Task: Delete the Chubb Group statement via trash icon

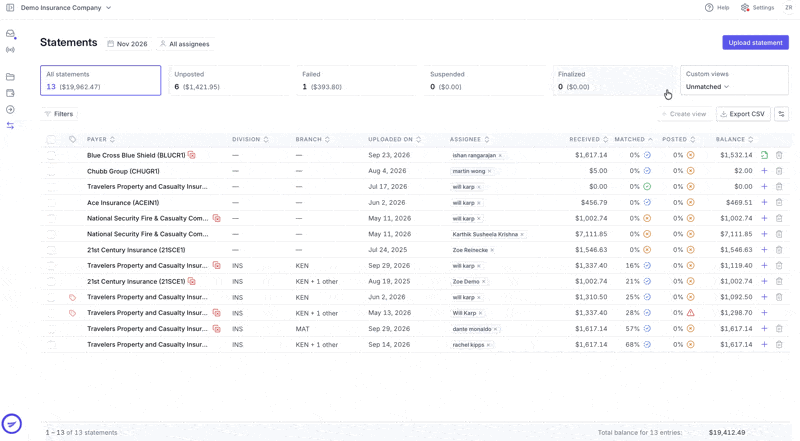Action: click(x=779, y=171)
